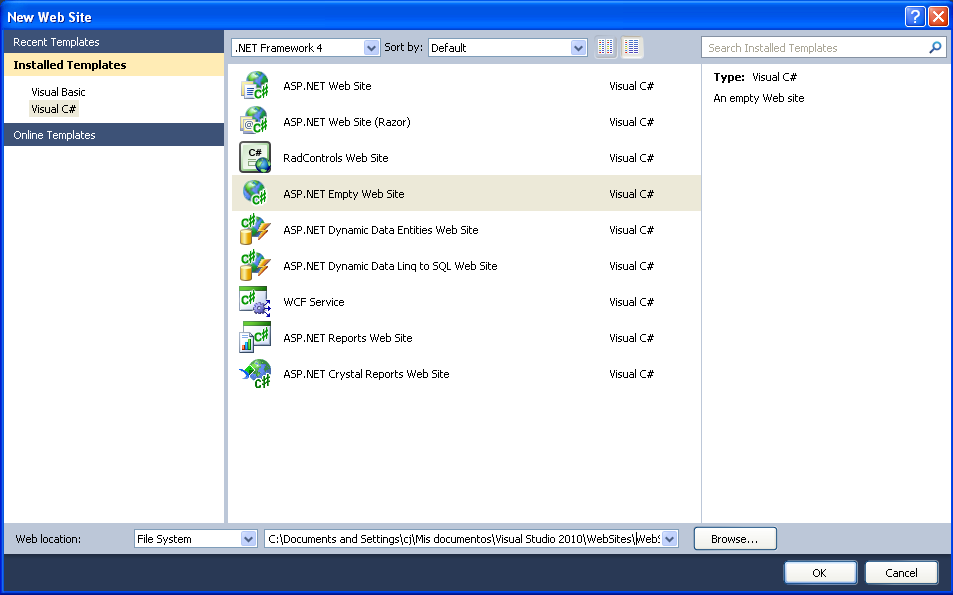
Task: Open the Sort by dropdown
Action: (x=578, y=47)
